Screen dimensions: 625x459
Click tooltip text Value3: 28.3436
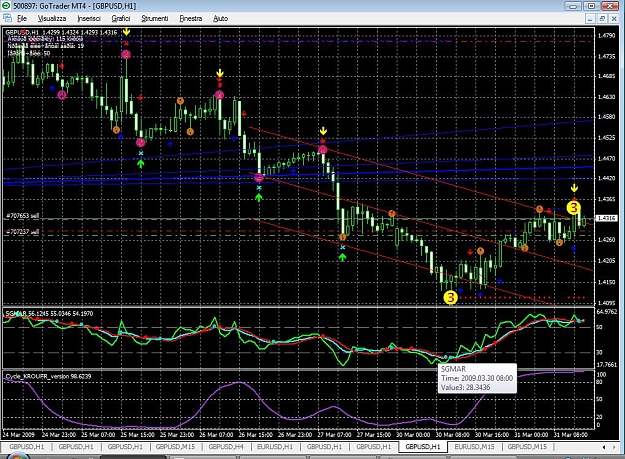click(466, 387)
